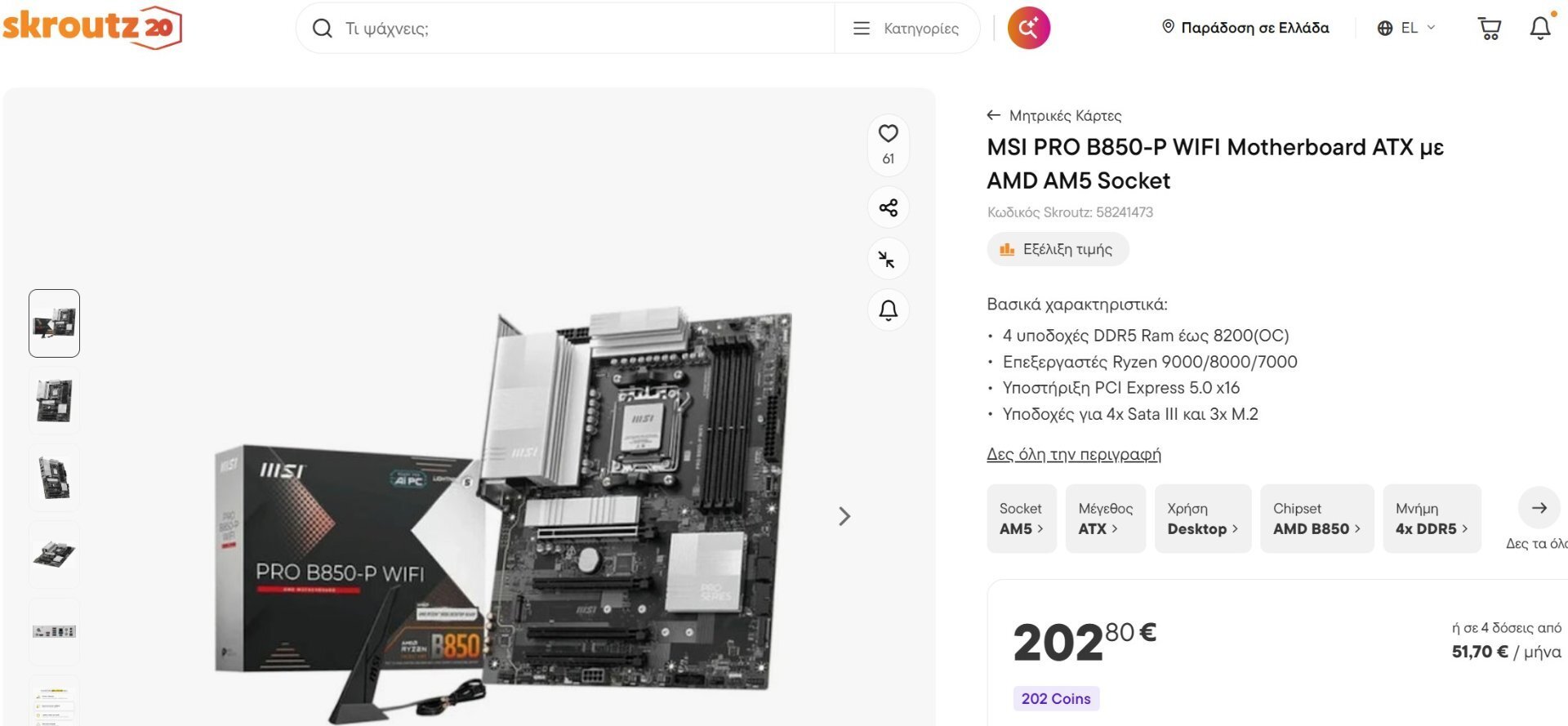
Task: Change delivery location Παράδοση σε Ελλάδα
Action: coord(1245,28)
